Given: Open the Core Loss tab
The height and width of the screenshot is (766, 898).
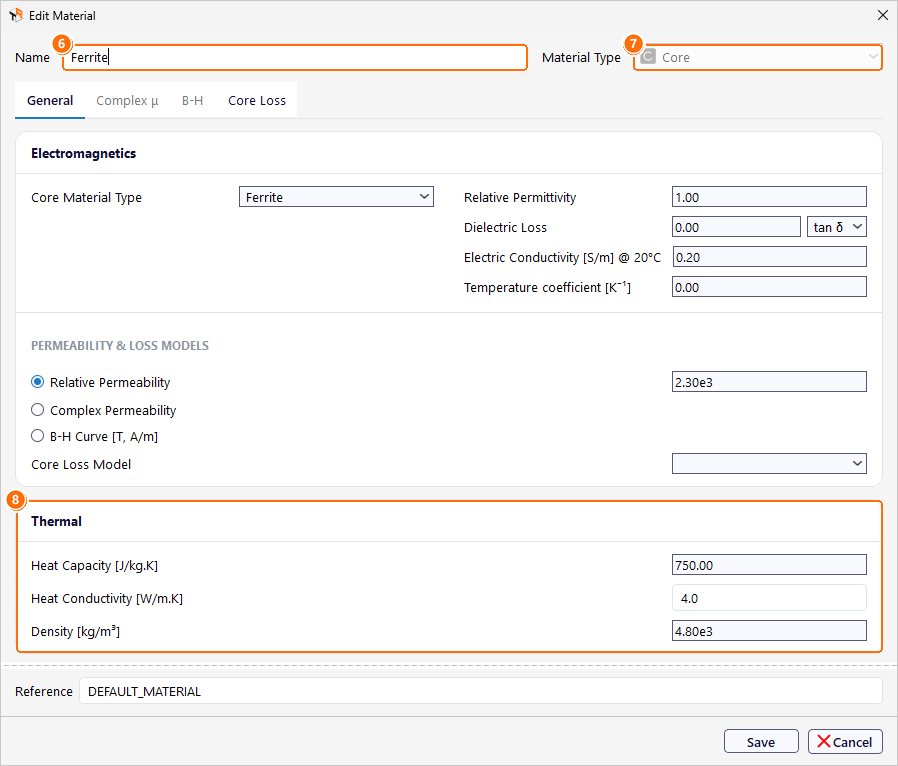Looking at the screenshot, I should [x=257, y=101].
